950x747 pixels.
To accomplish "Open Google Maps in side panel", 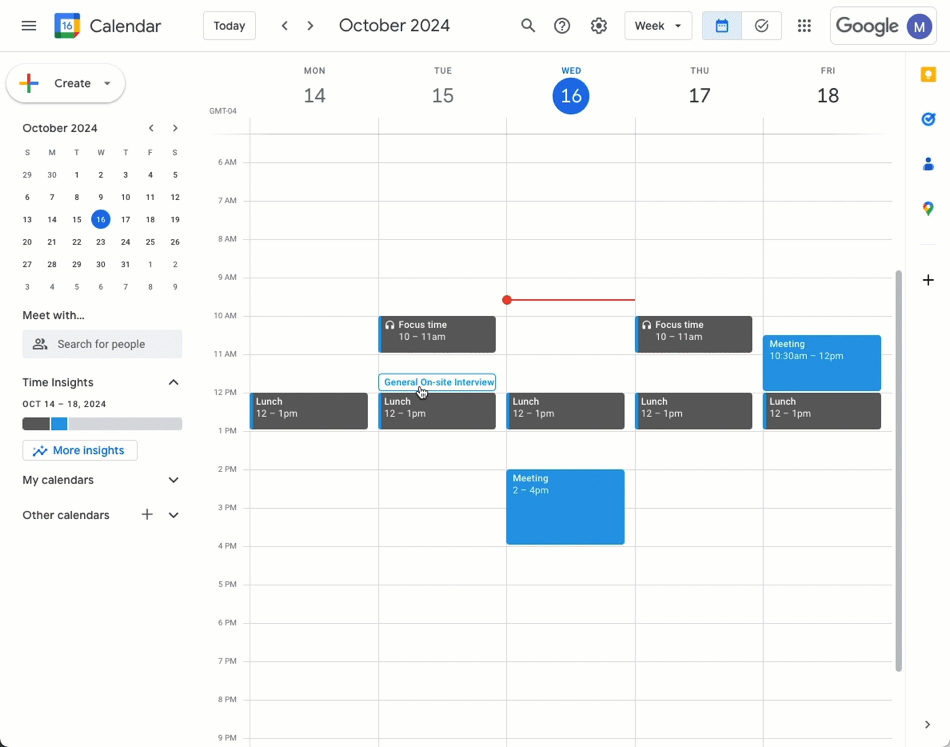I will pyautogui.click(x=928, y=208).
